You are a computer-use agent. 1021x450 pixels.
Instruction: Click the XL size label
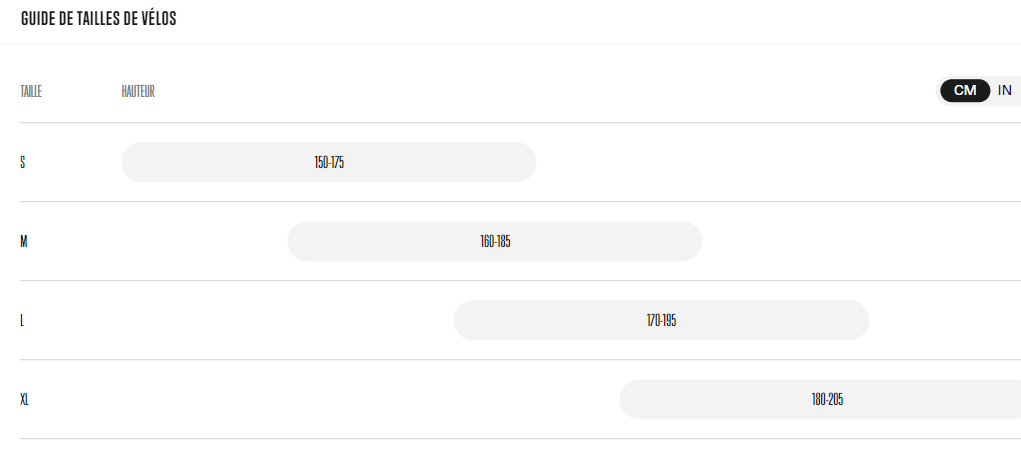(24, 399)
